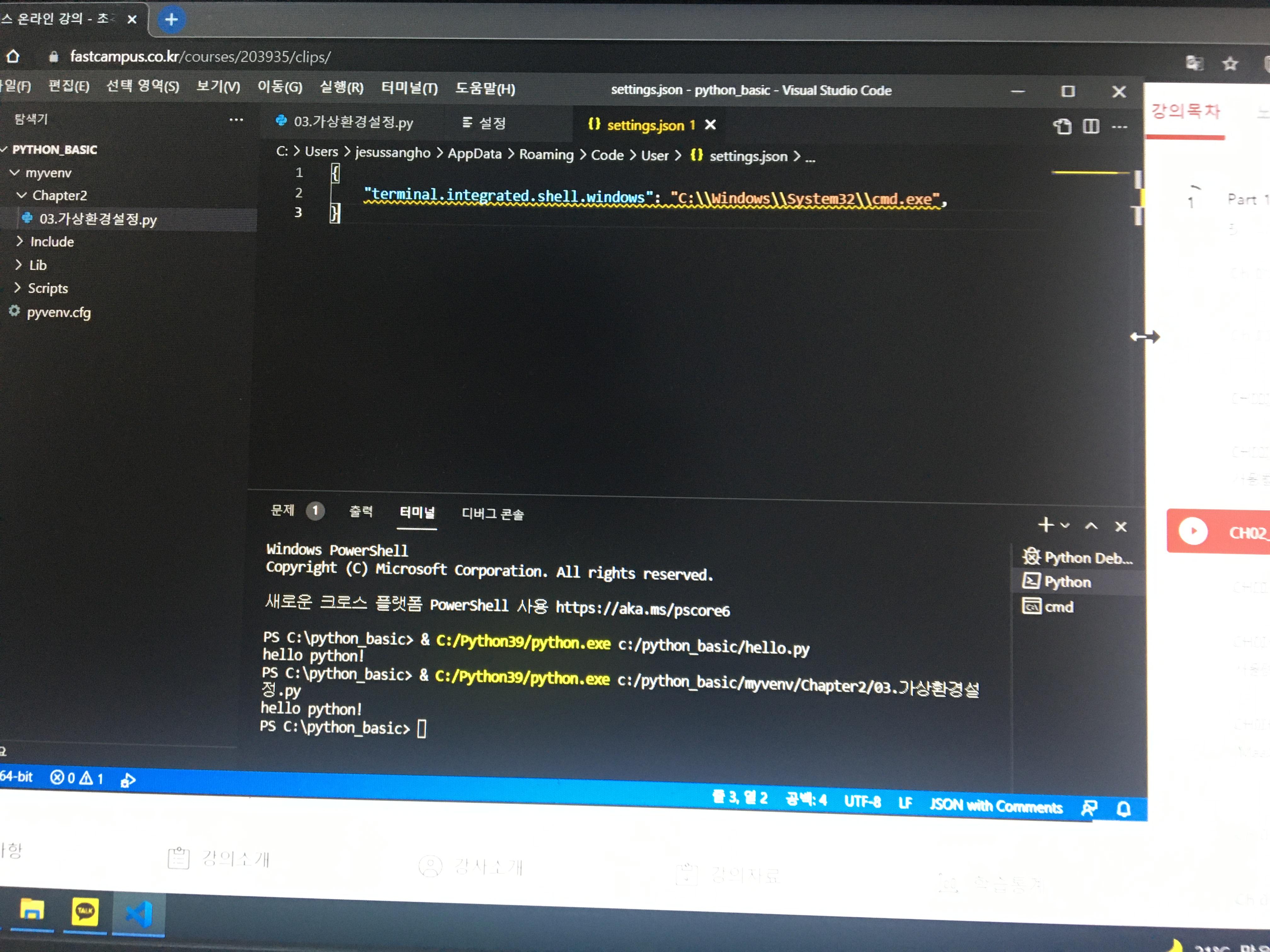Click the errors and warnings status indicator
Image resolution: width=1270 pixels, height=952 pixels.
(77, 778)
